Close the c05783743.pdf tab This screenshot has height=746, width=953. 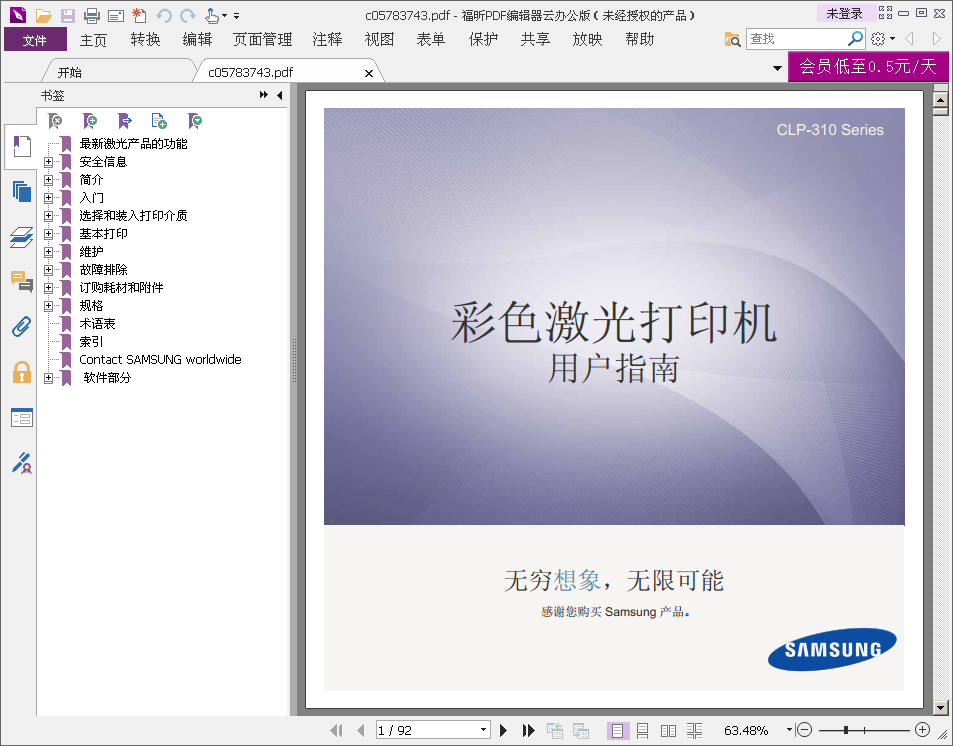point(368,73)
